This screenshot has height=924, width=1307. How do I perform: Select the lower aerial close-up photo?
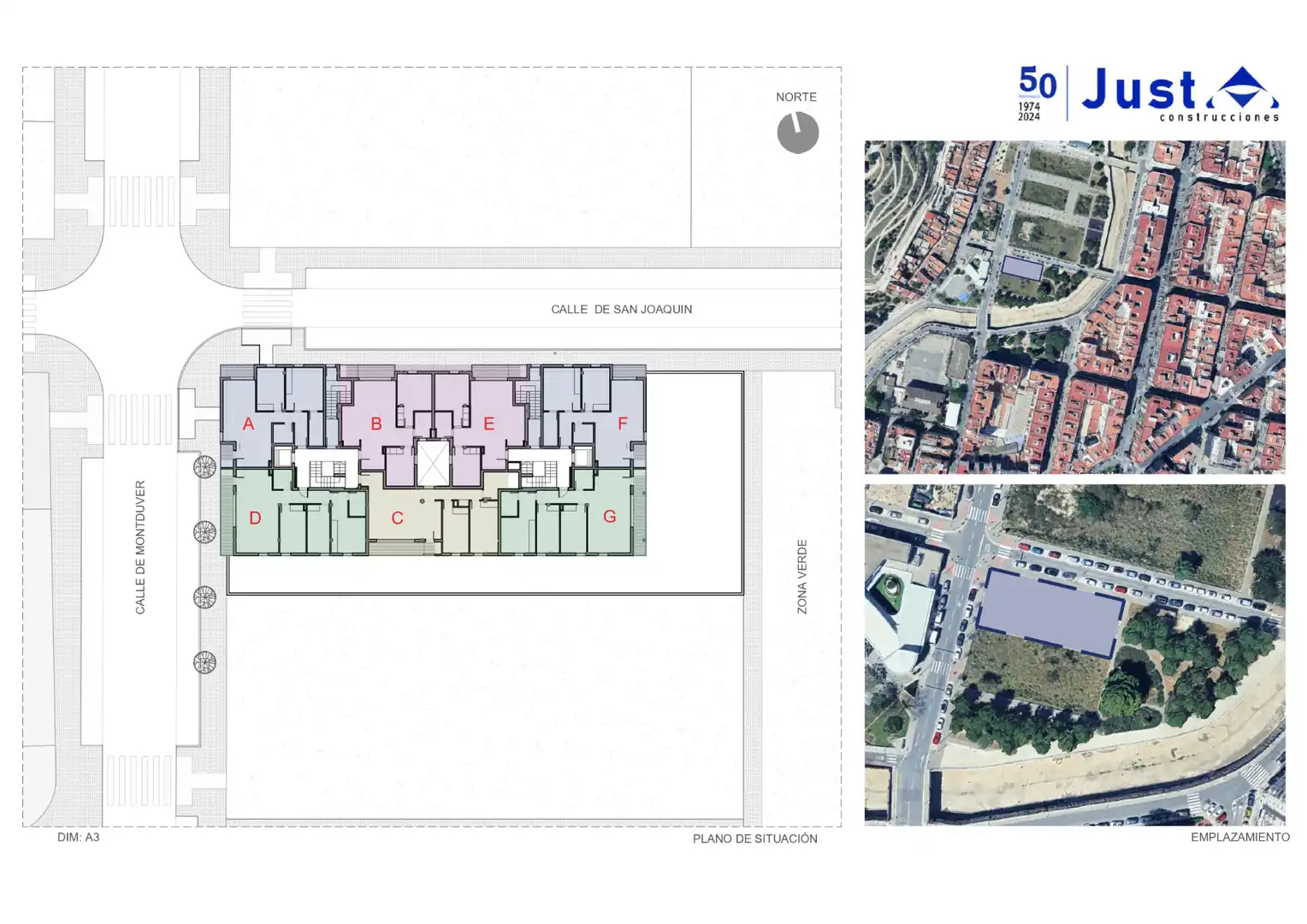pyautogui.click(x=1074, y=655)
